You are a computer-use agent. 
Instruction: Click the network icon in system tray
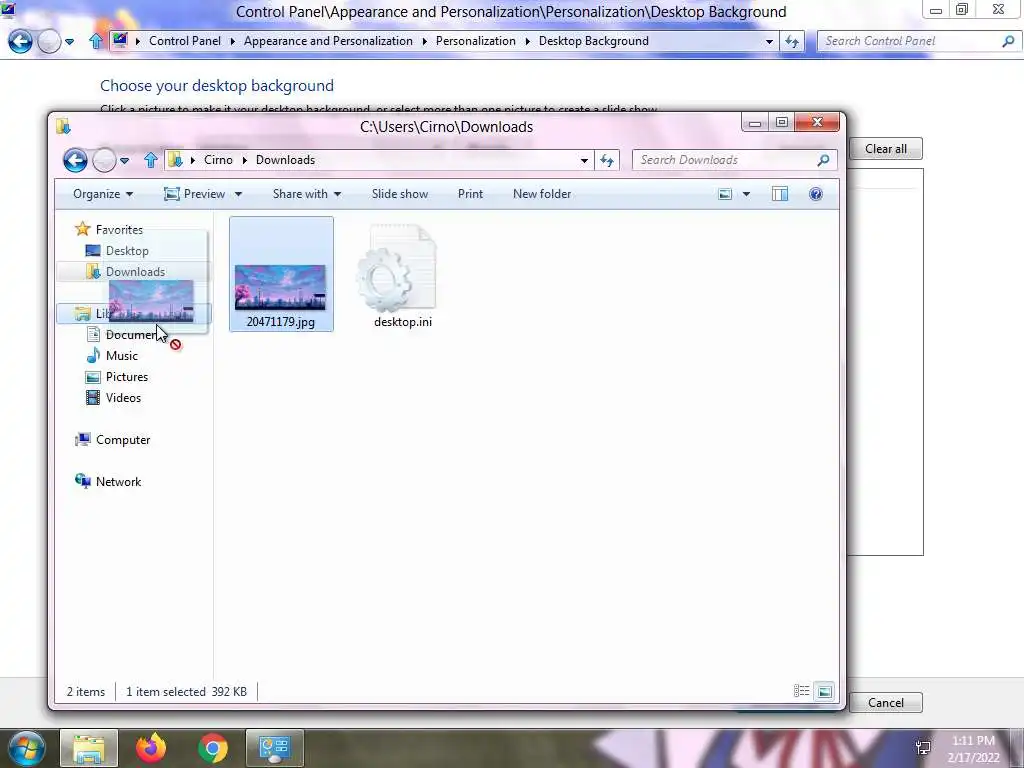click(923, 748)
